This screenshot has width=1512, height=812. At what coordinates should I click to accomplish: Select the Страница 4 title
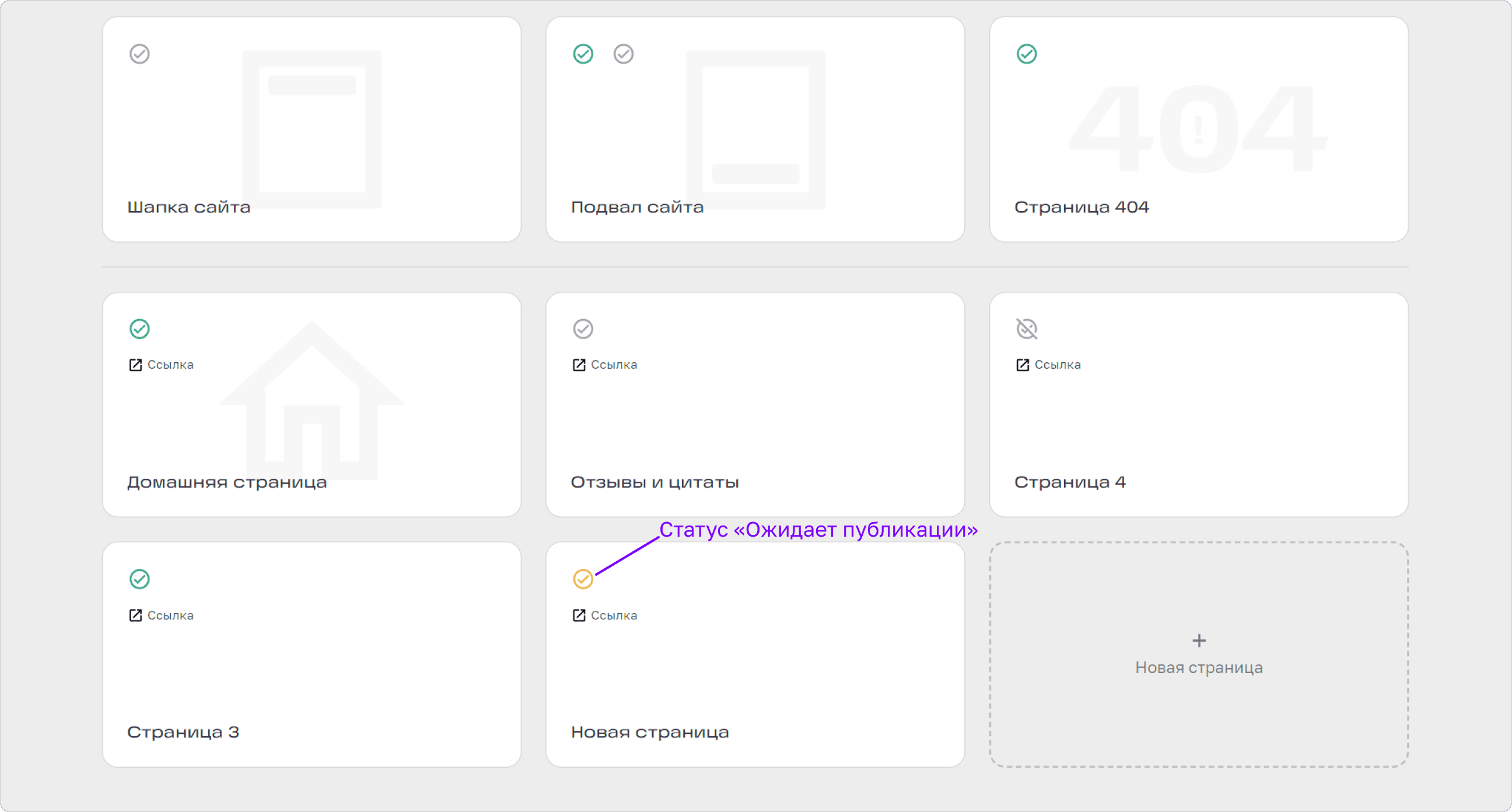click(x=1070, y=482)
